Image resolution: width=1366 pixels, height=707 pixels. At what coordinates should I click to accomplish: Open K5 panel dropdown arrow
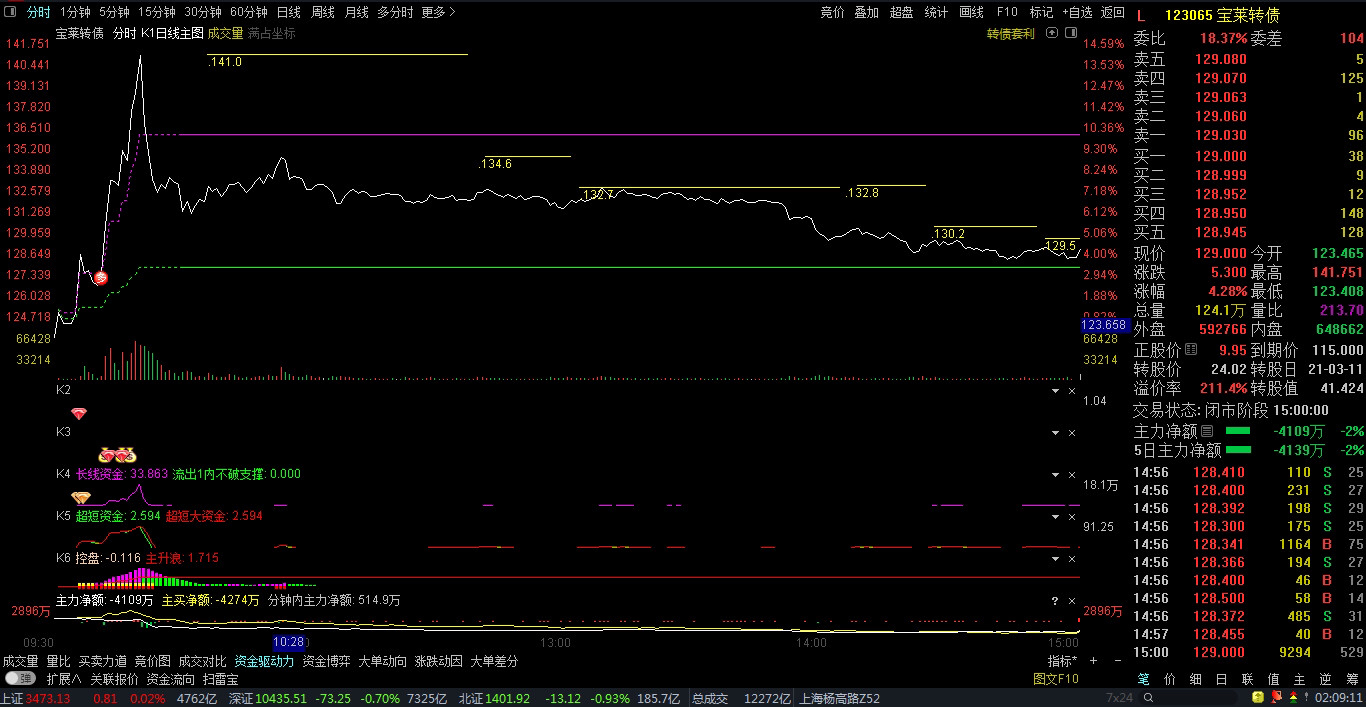(x=1054, y=517)
